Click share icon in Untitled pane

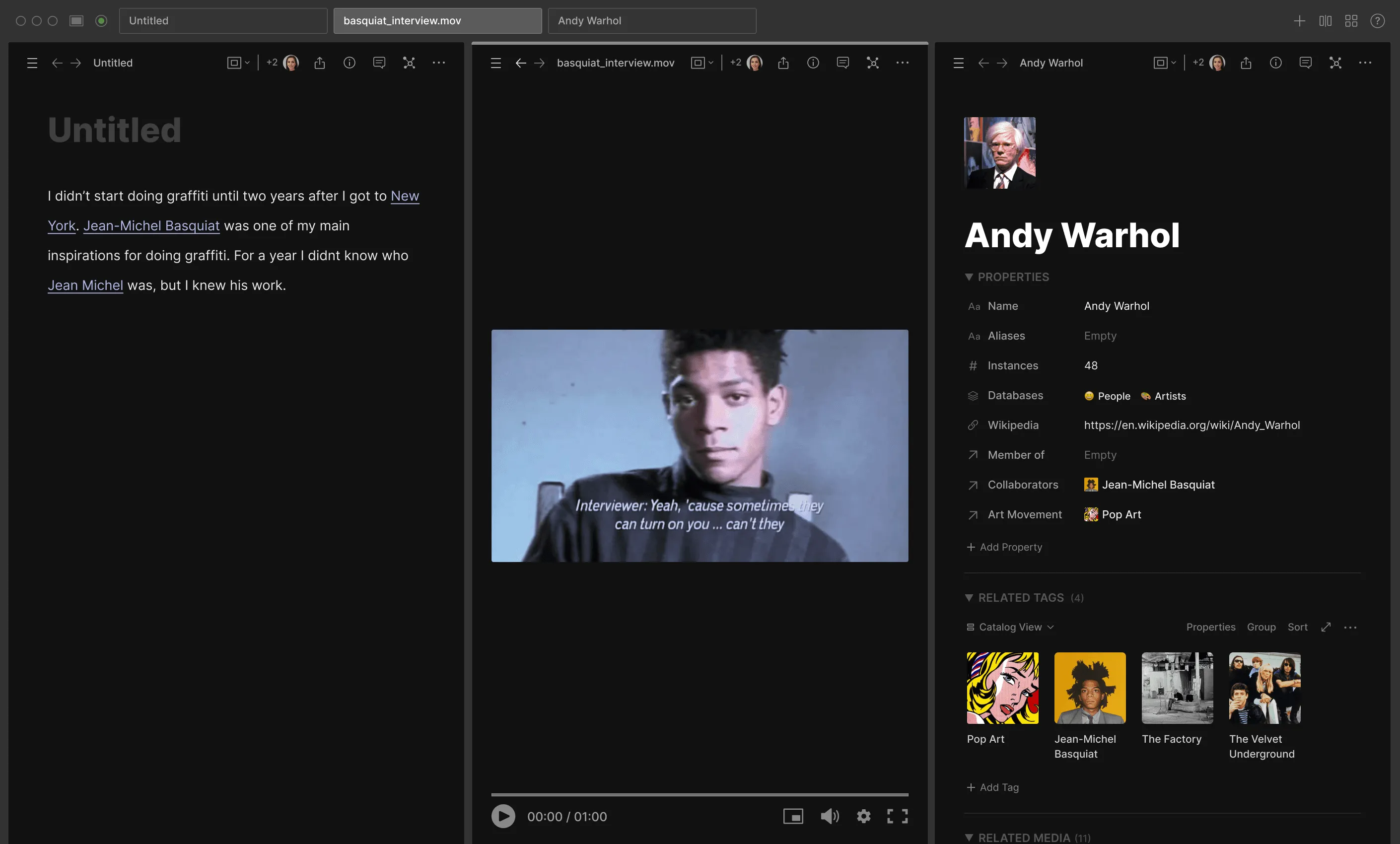point(320,63)
